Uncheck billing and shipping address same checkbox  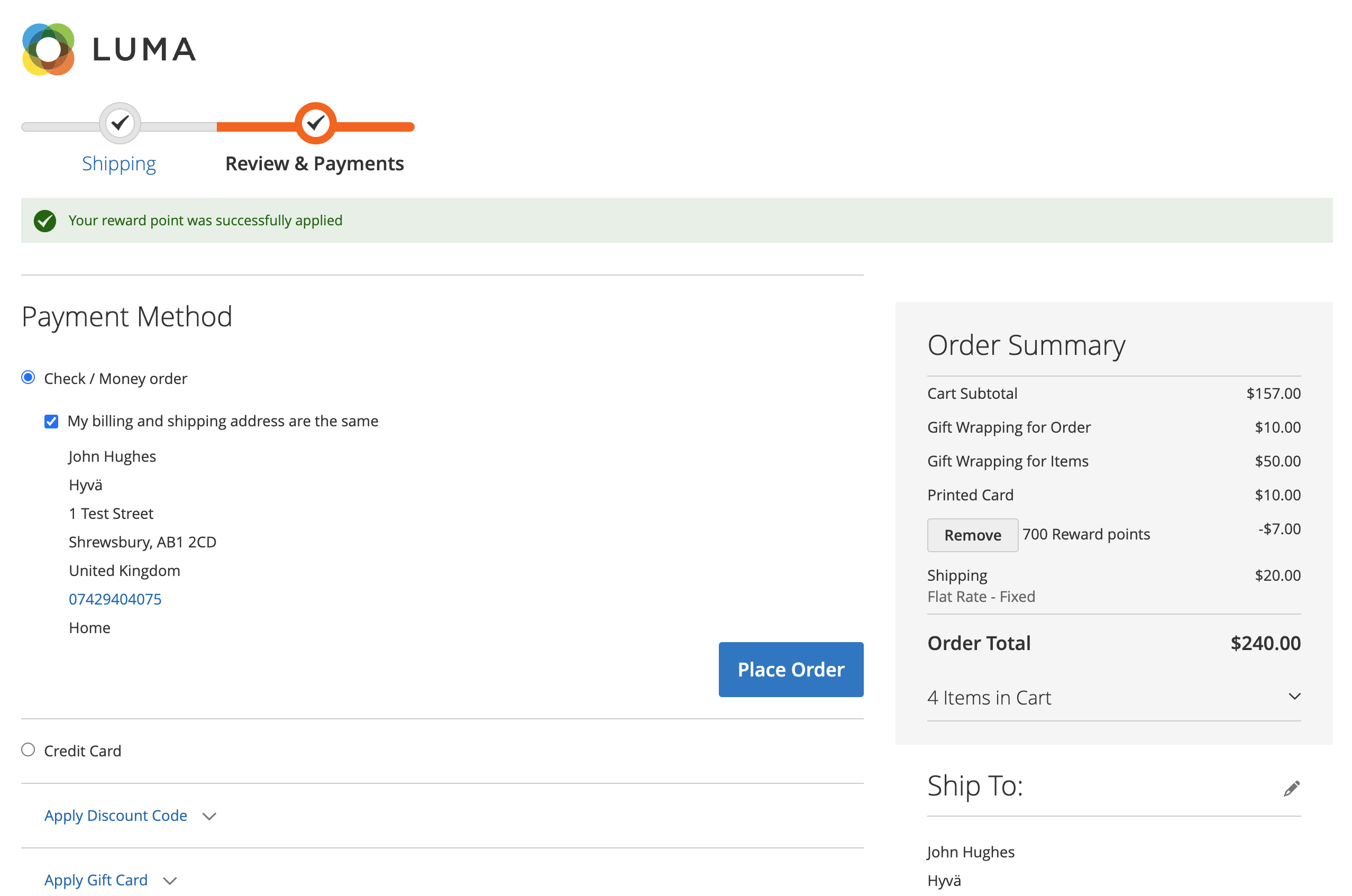click(x=51, y=422)
